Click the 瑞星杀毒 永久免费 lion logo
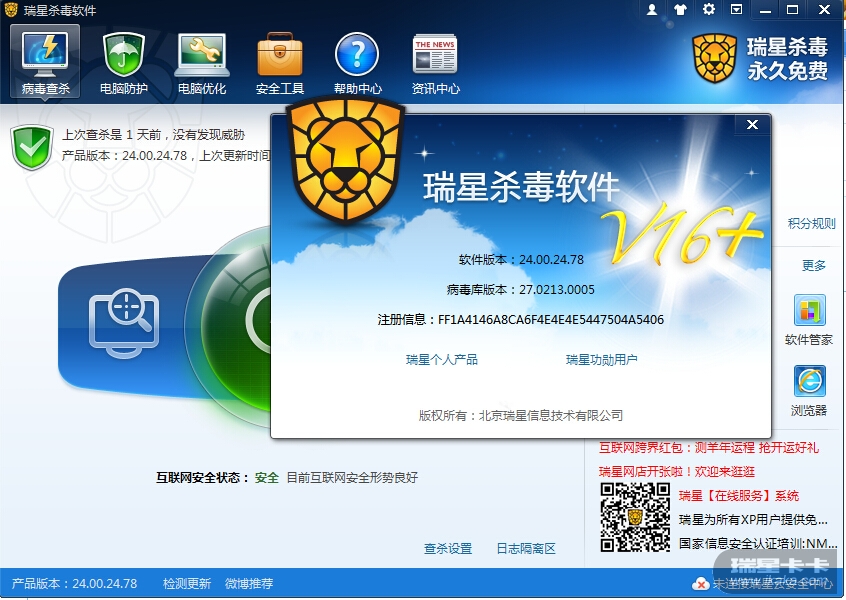 click(x=760, y=58)
